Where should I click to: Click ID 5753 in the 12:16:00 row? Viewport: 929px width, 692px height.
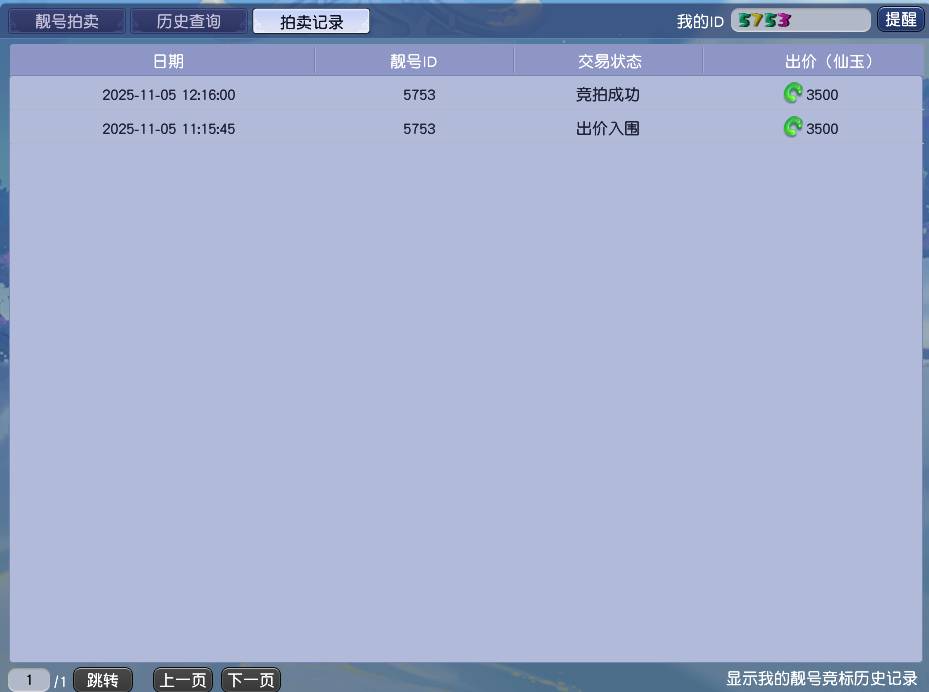419,95
